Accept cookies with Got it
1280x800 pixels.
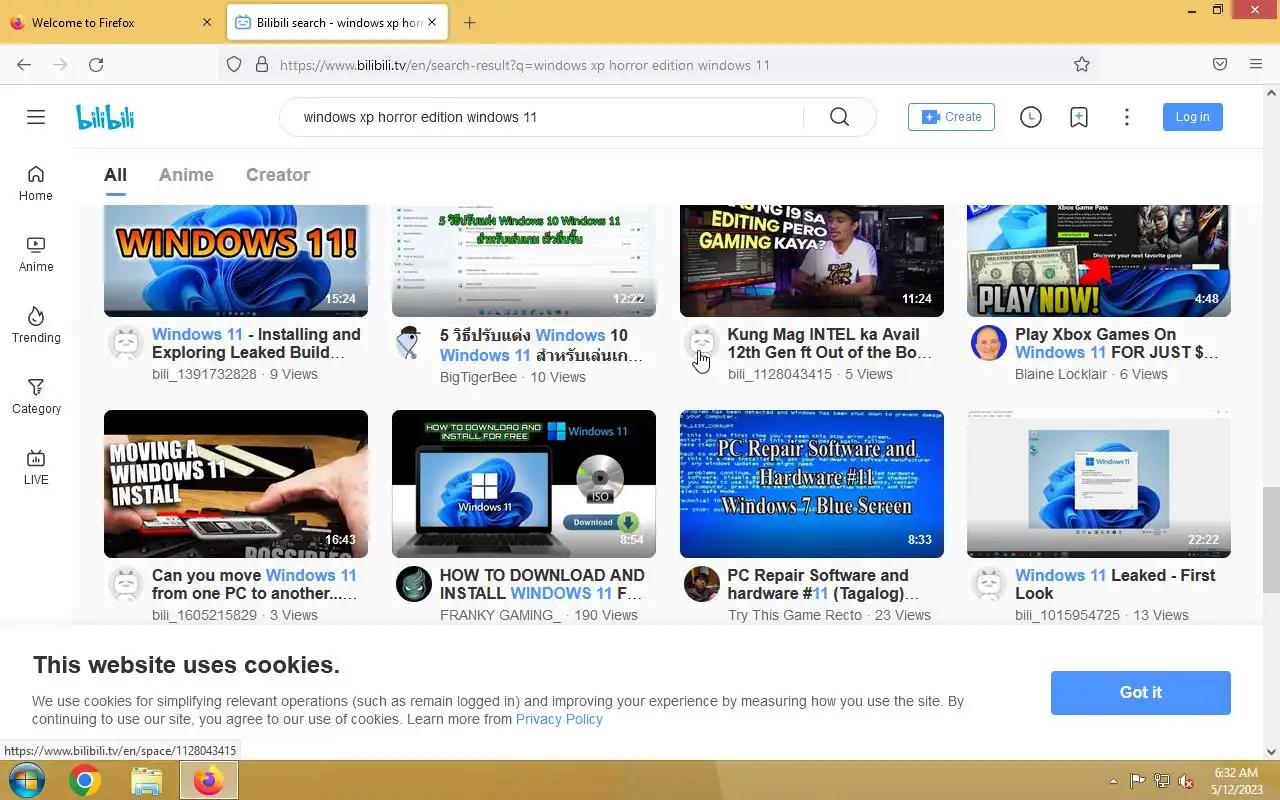point(1140,692)
